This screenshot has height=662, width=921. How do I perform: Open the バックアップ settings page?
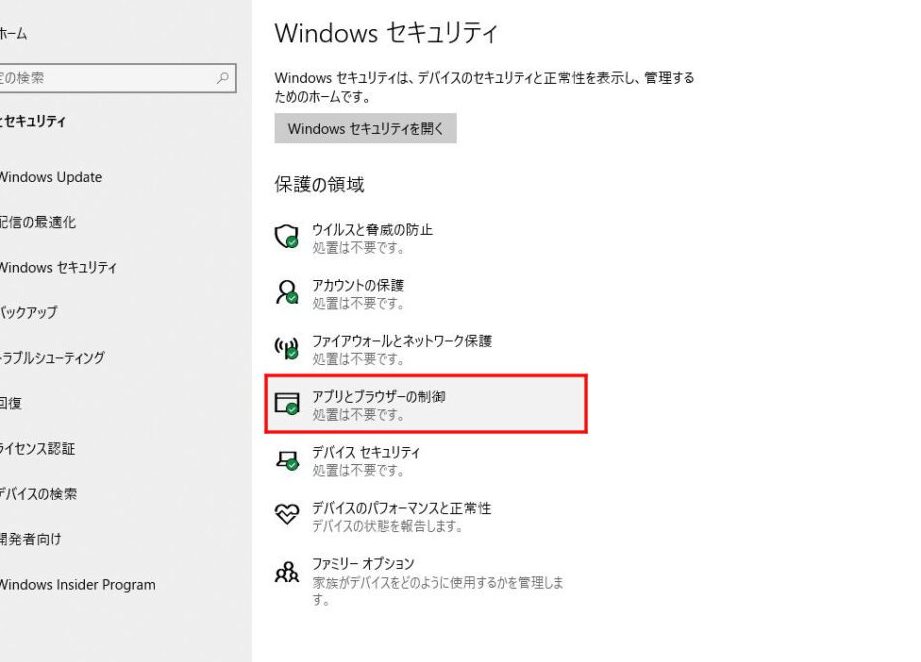tap(30, 312)
